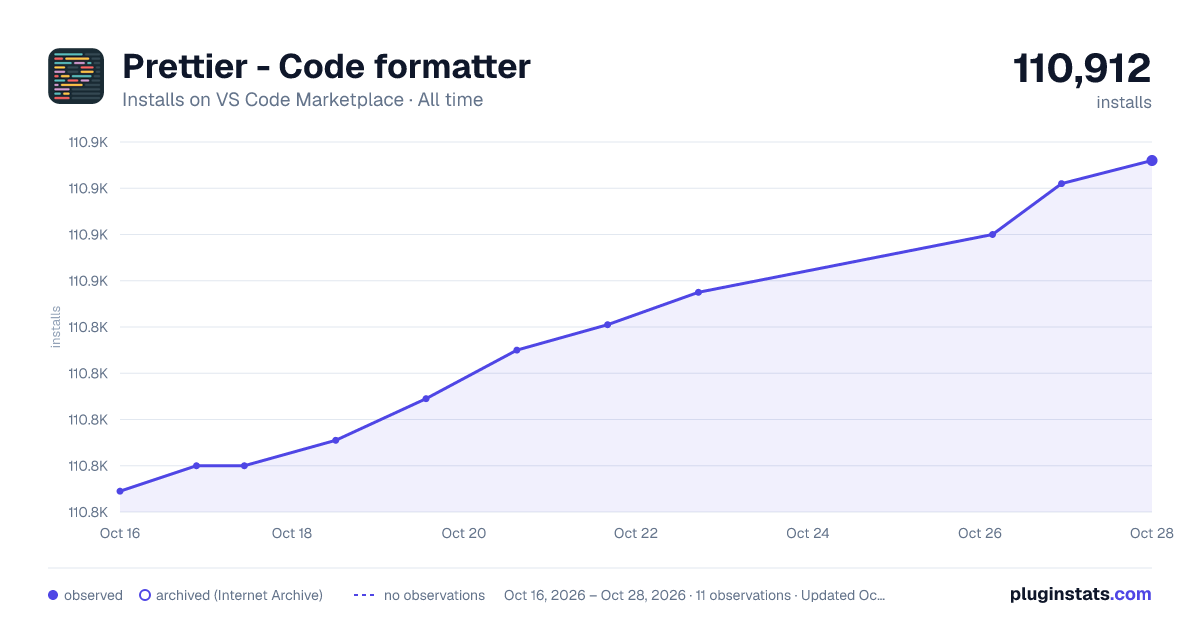Viewport: 1200px width, 630px height.
Task: Click the 'Oct 16' x-axis label
Action: [x=120, y=533]
